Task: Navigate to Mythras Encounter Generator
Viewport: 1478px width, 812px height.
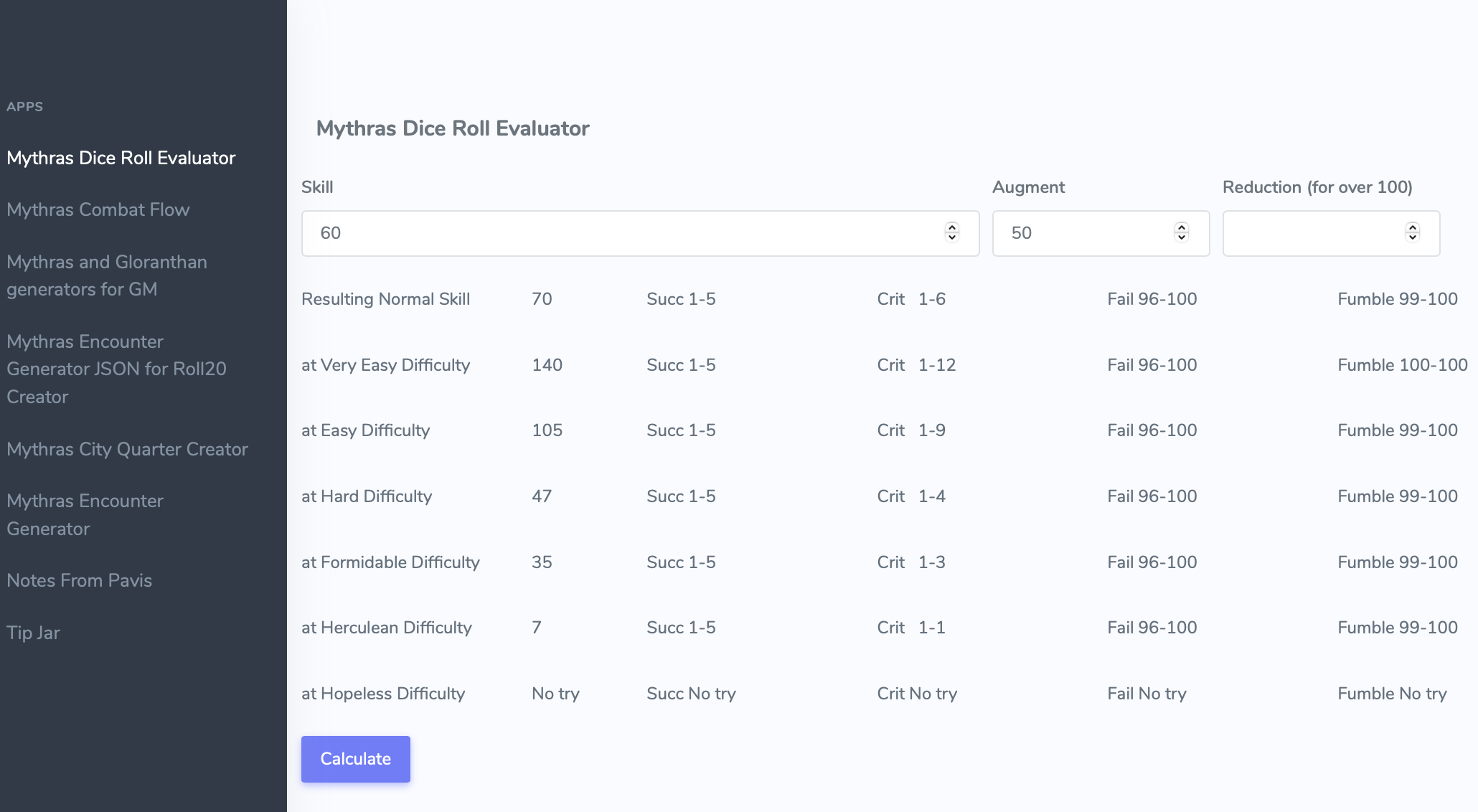Action: point(85,514)
